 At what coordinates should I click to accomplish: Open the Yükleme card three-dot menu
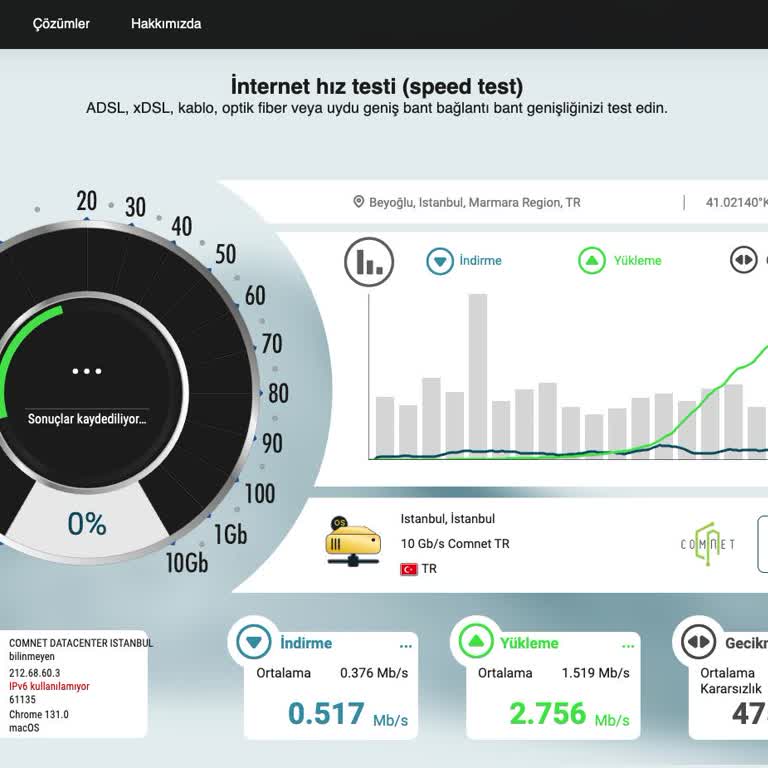(628, 647)
